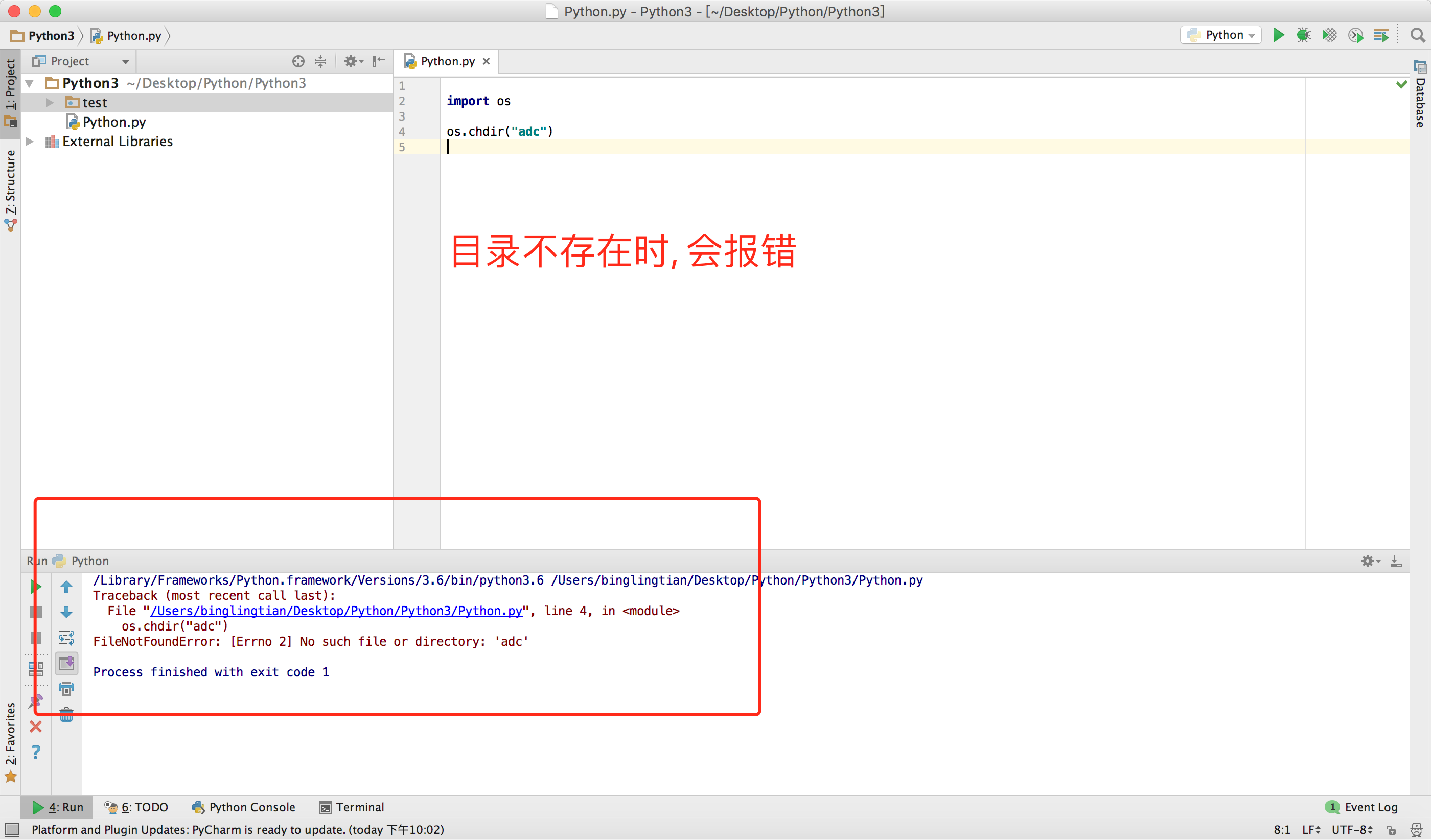Open the Python run configuration dropdown
The height and width of the screenshot is (840, 1431).
[x=1221, y=35]
